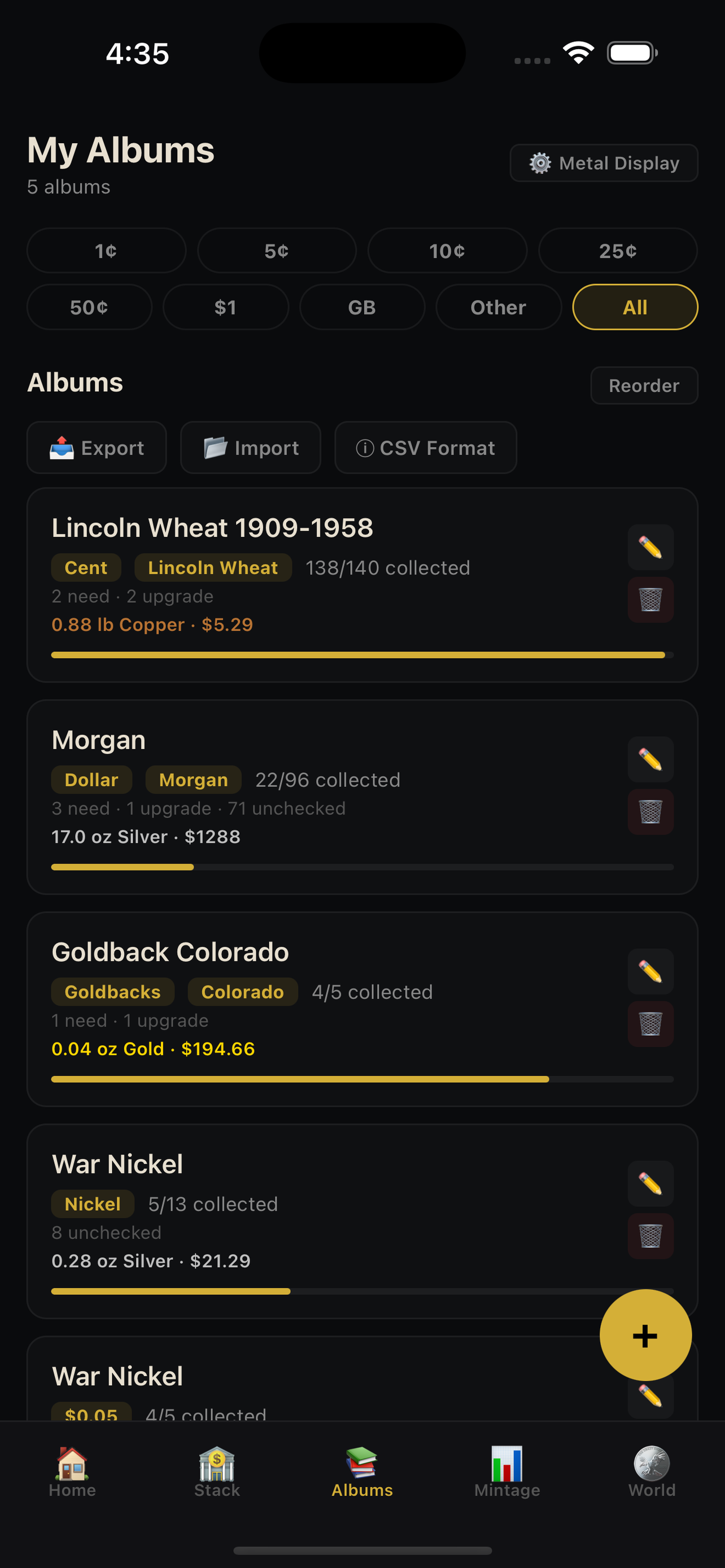The image size is (725, 1568).
Task: Edit the Goldback Colorado album
Action: click(650, 972)
